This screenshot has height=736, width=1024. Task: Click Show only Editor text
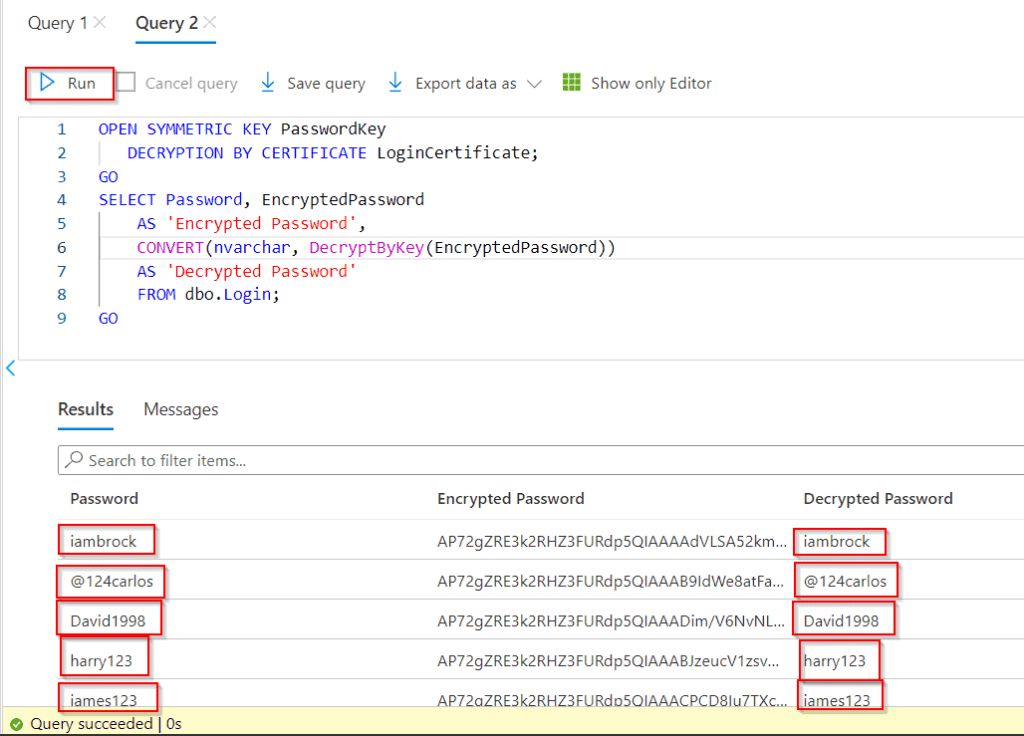[651, 84]
